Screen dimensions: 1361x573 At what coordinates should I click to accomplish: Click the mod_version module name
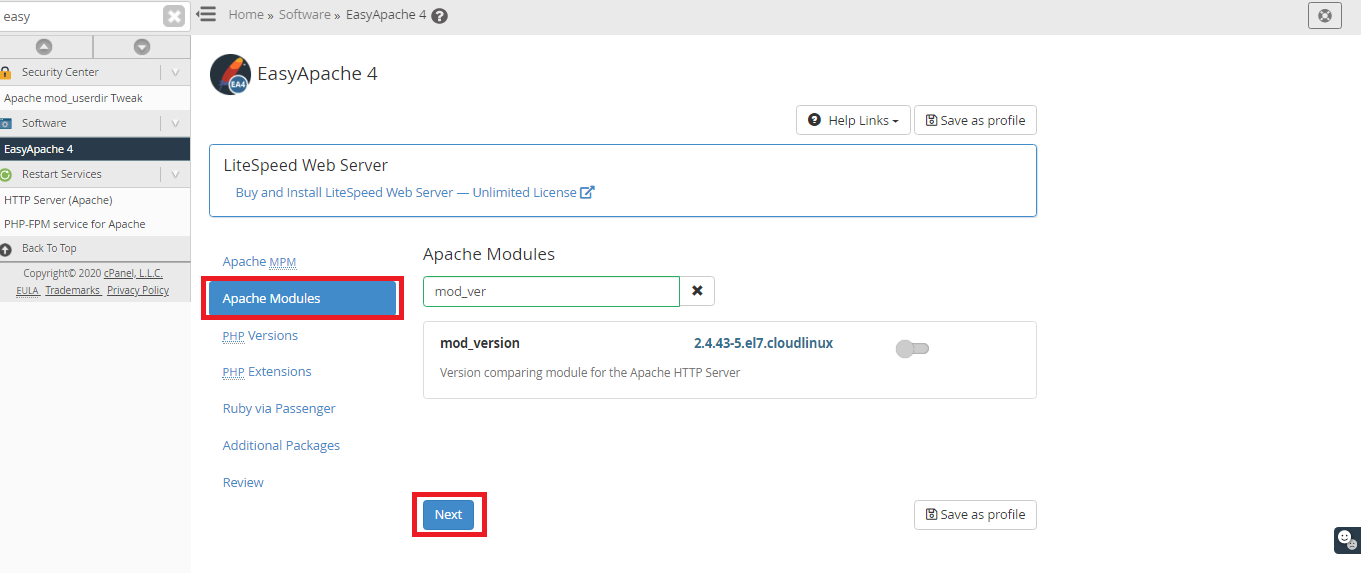[x=480, y=343]
